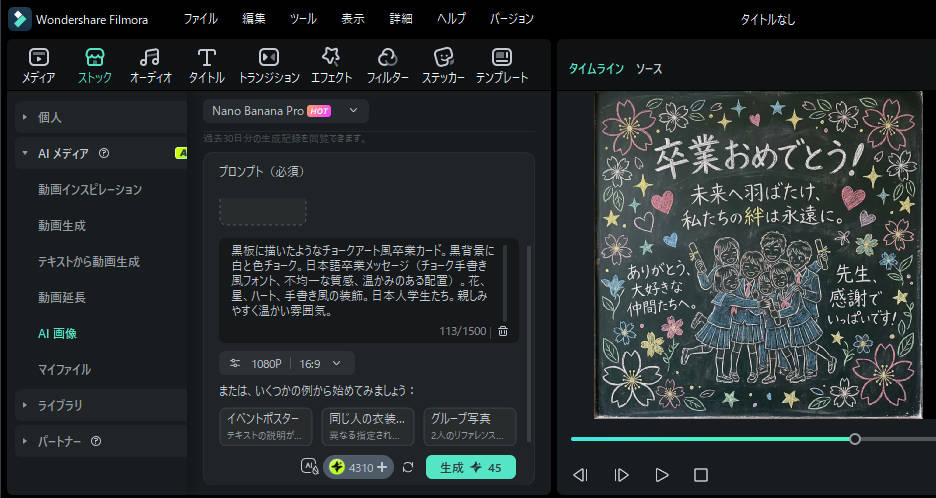Open the 詳細 menu
The height and width of the screenshot is (498, 936).
(401, 19)
